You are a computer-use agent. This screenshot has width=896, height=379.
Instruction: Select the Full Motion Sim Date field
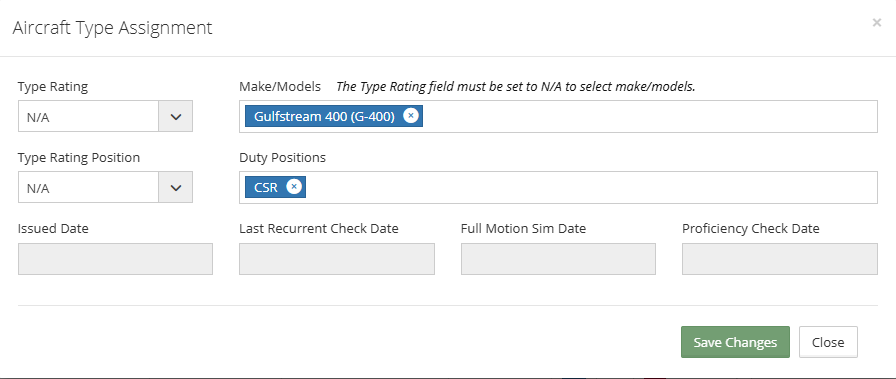click(558, 259)
